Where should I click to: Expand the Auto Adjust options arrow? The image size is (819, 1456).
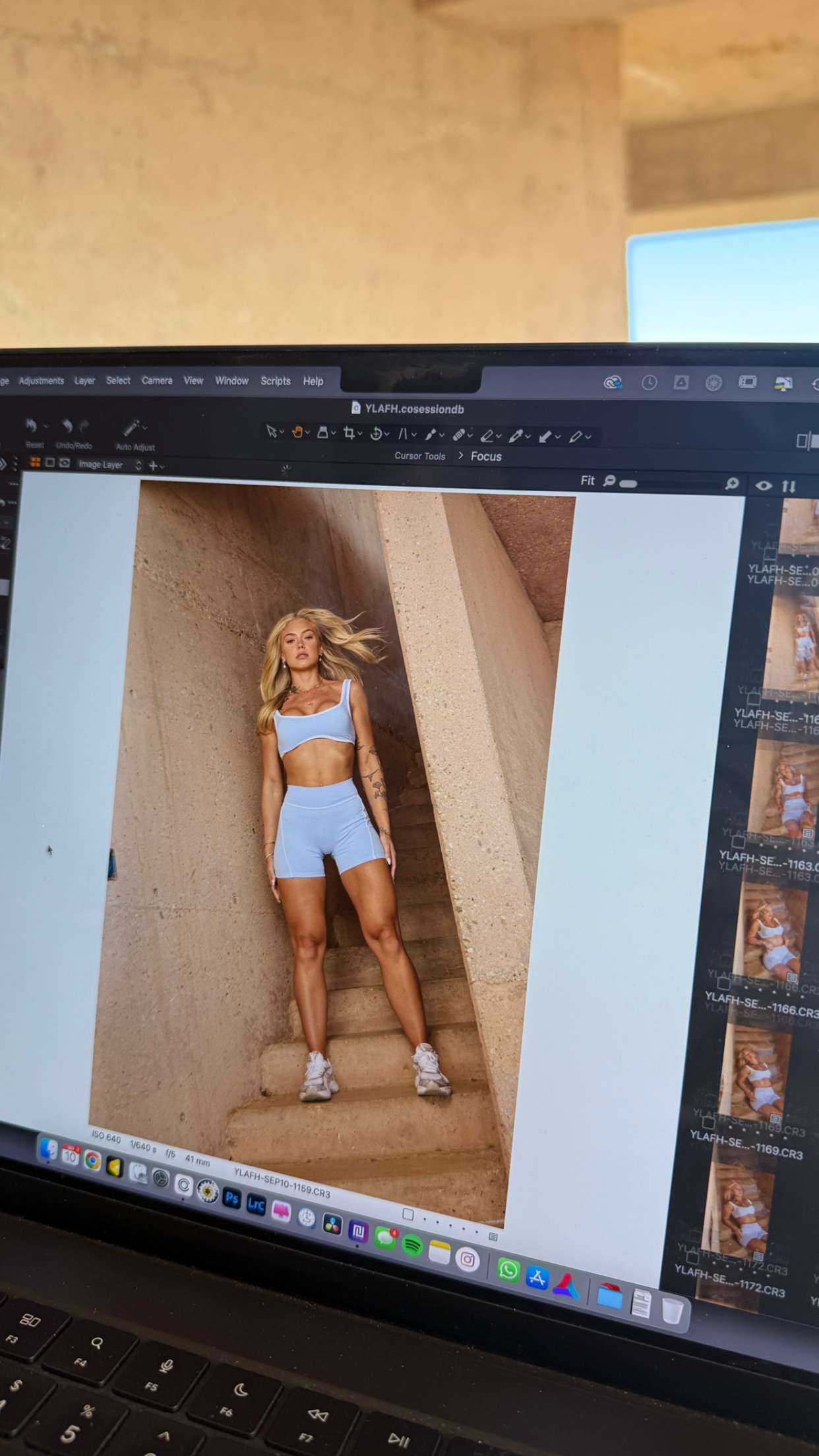tap(145, 427)
